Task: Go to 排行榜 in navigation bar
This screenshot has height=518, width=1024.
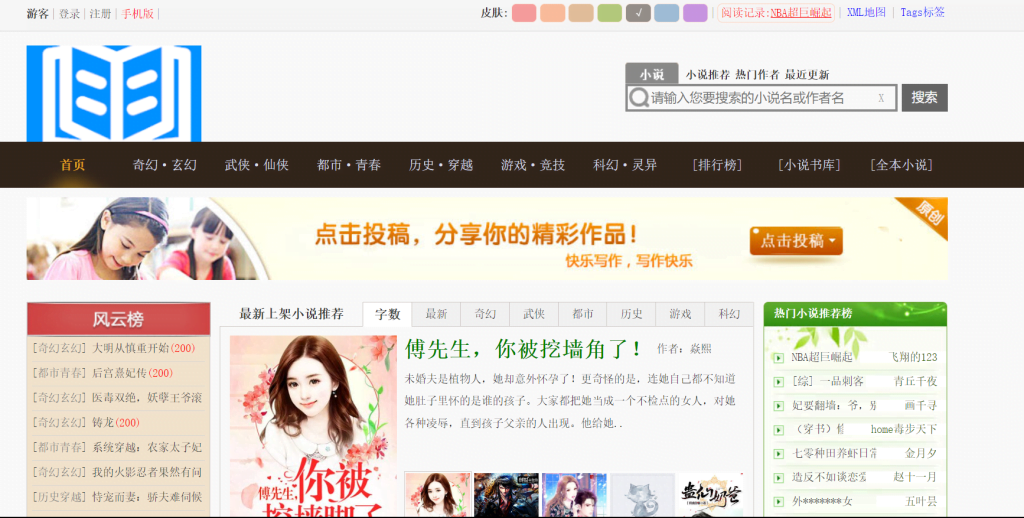Action: click(x=717, y=165)
